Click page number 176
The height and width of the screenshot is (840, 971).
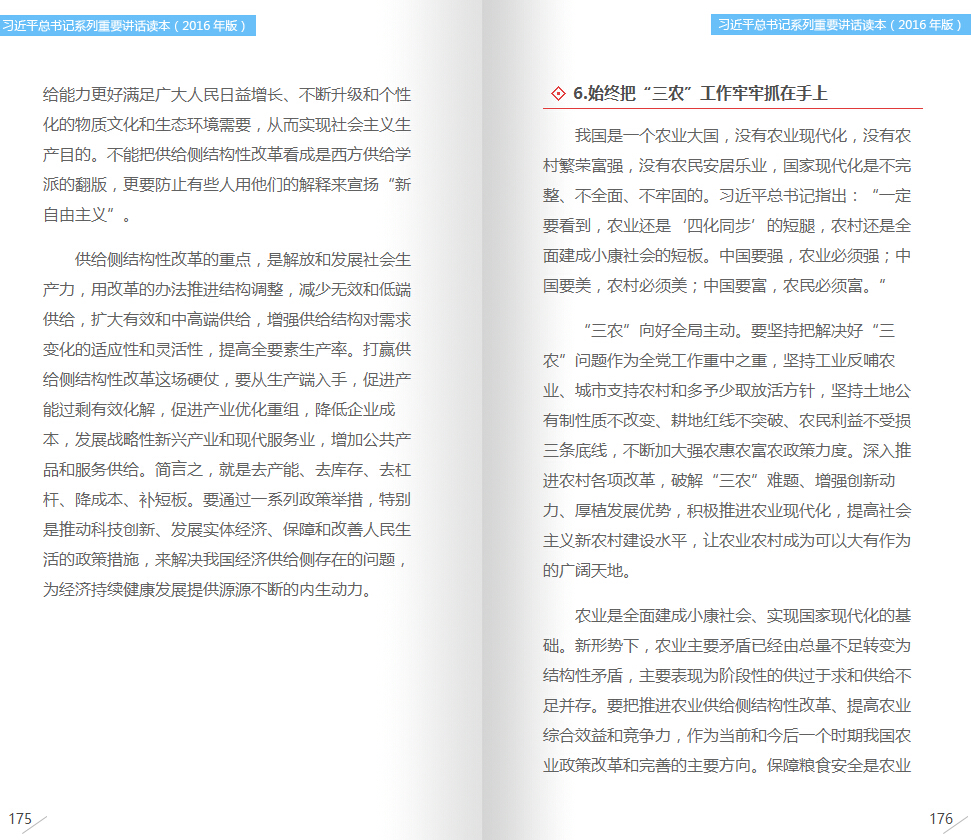(x=941, y=818)
